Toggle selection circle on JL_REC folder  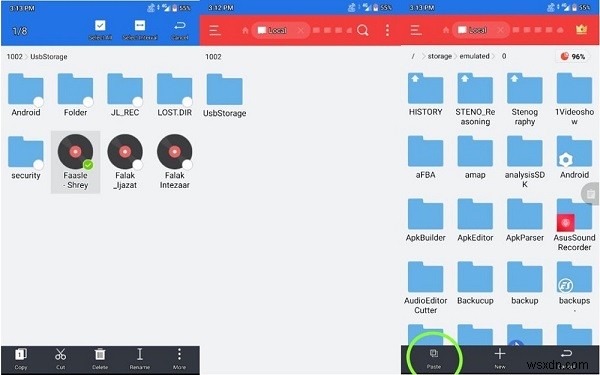coord(137,102)
